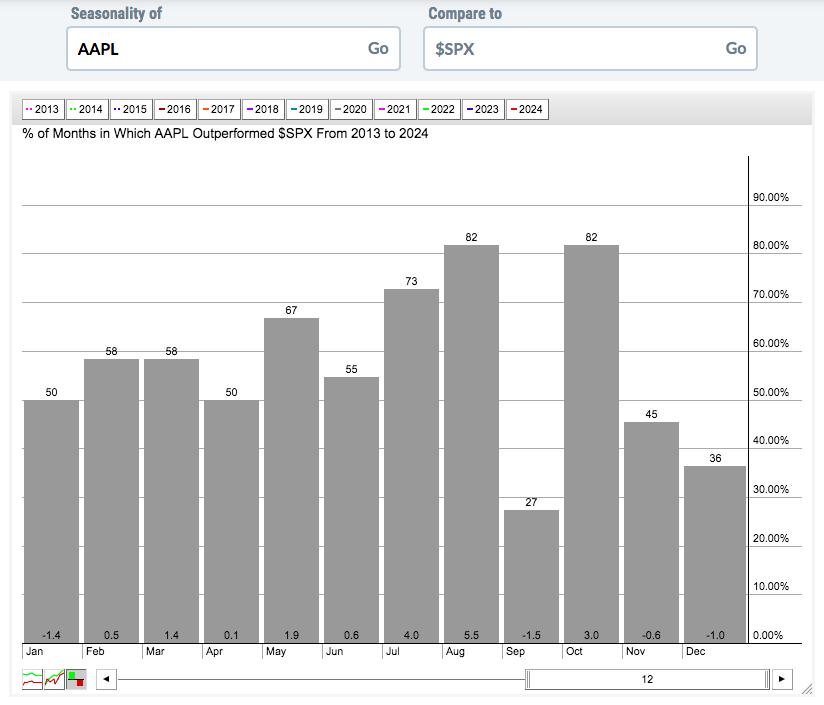Image resolution: width=824 pixels, height=705 pixels.
Task: Toggle the 2016 year legend button
Action: click(175, 109)
